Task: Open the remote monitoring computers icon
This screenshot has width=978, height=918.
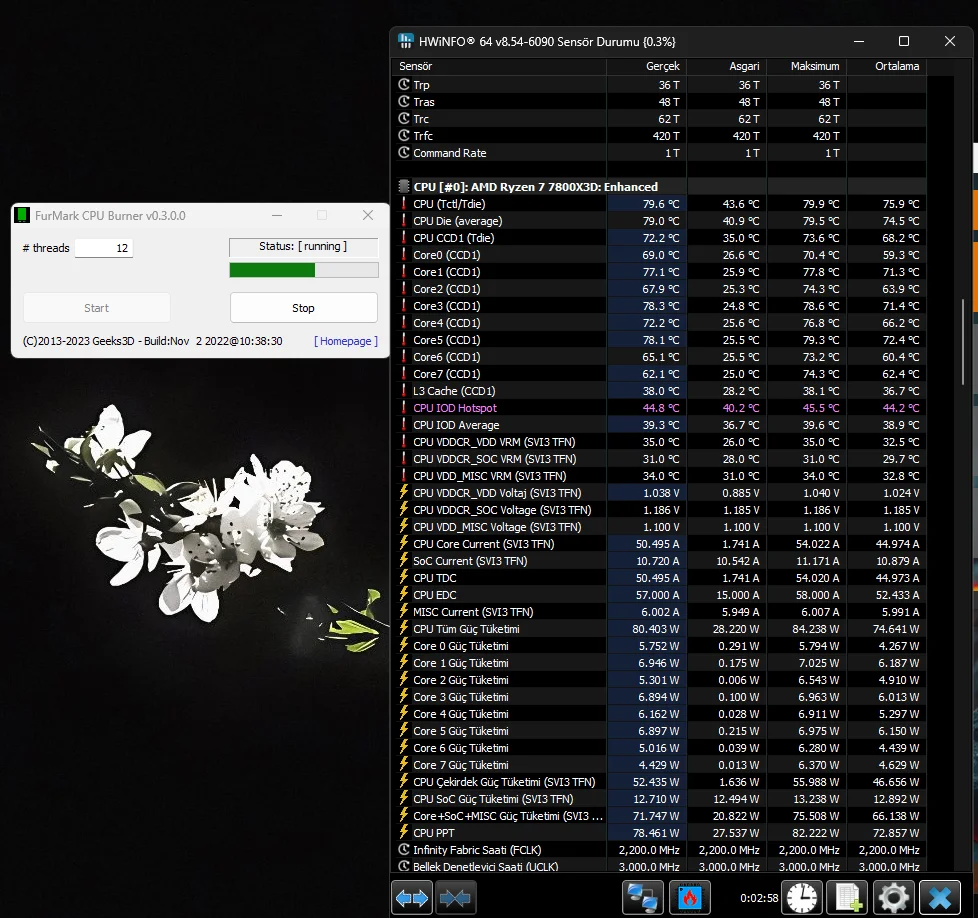Action: click(x=642, y=898)
